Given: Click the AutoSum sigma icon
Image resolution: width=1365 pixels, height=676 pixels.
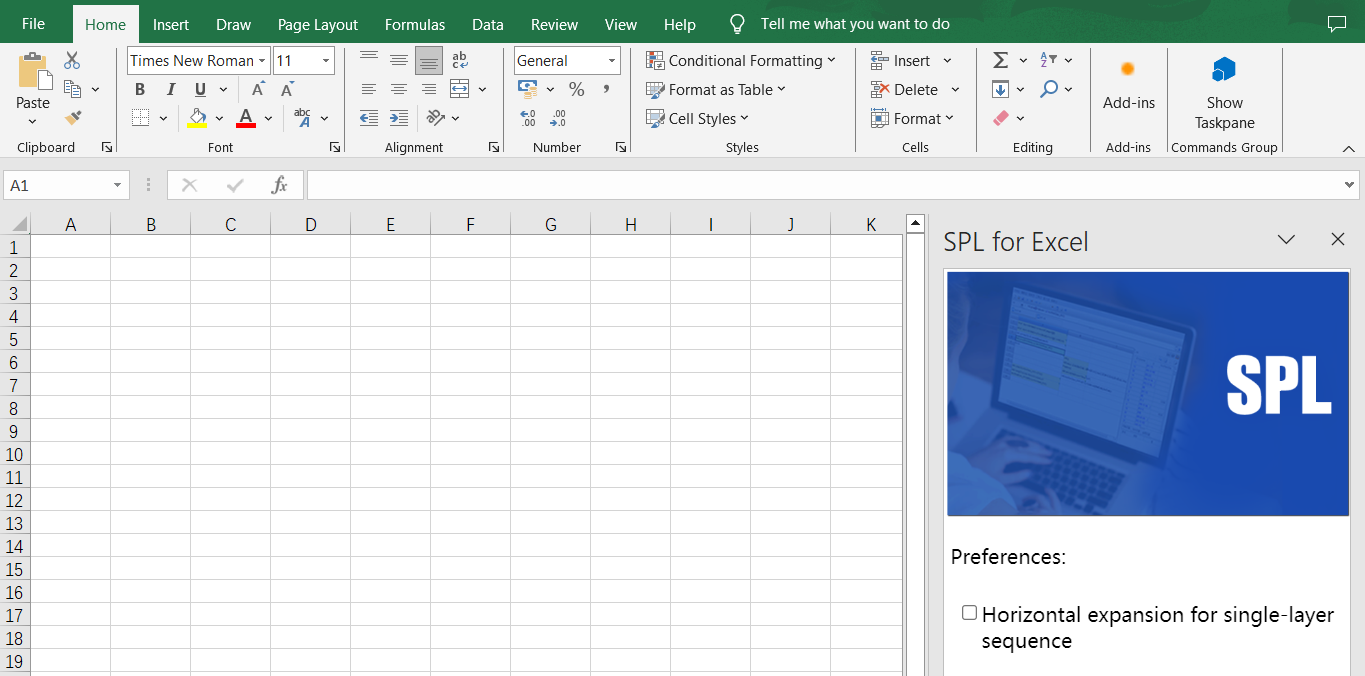Looking at the screenshot, I should pyautogui.click(x=1000, y=61).
